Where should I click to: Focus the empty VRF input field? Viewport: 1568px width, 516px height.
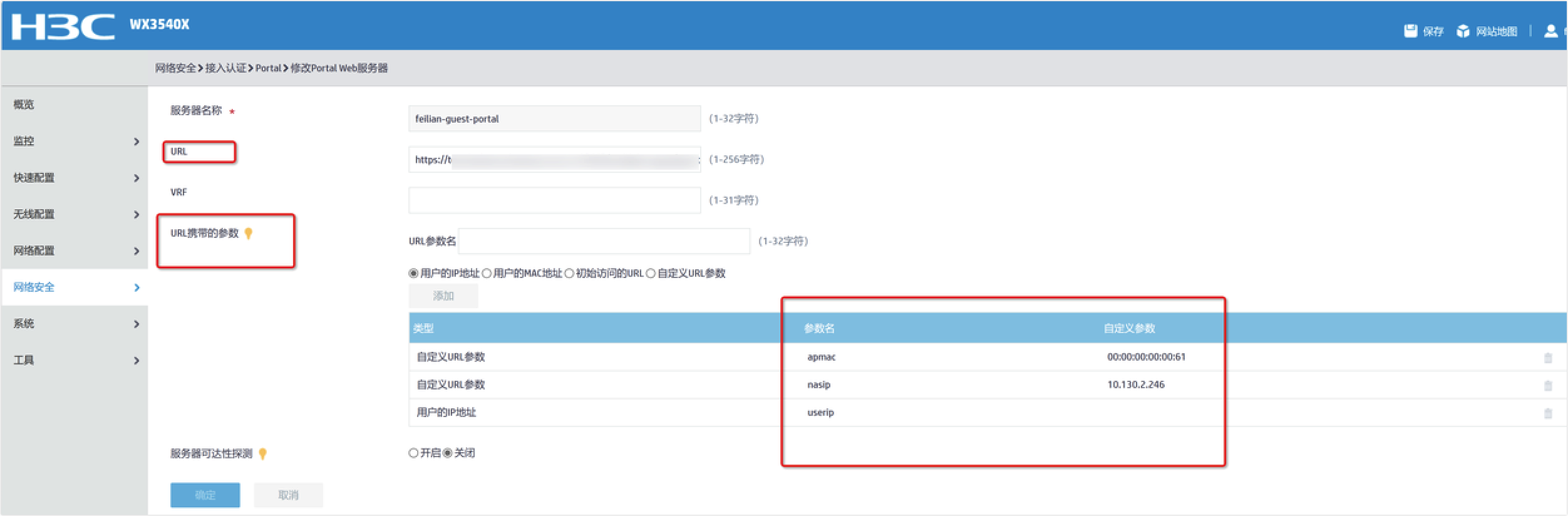point(554,200)
